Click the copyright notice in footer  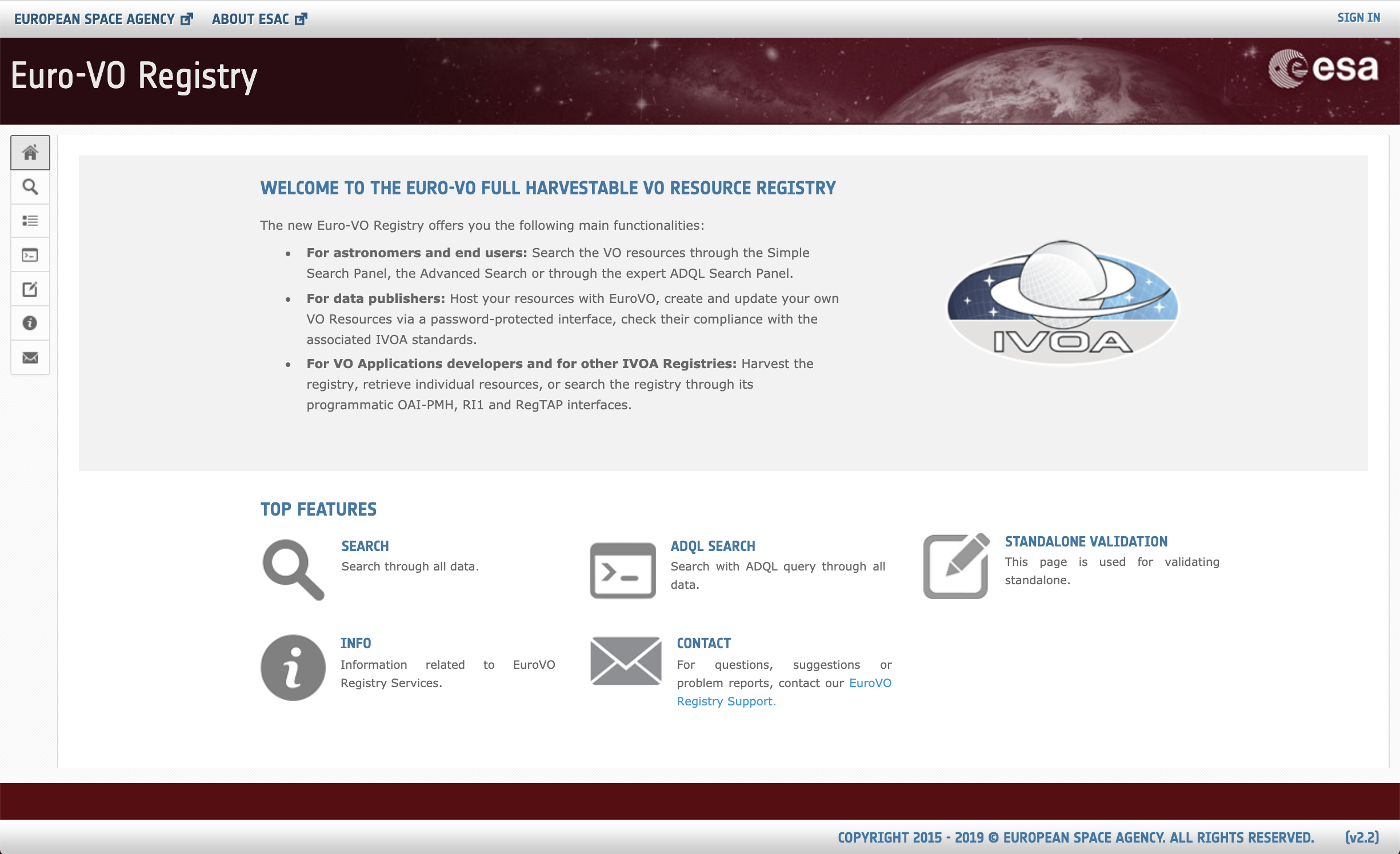[x=1075, y=837]
